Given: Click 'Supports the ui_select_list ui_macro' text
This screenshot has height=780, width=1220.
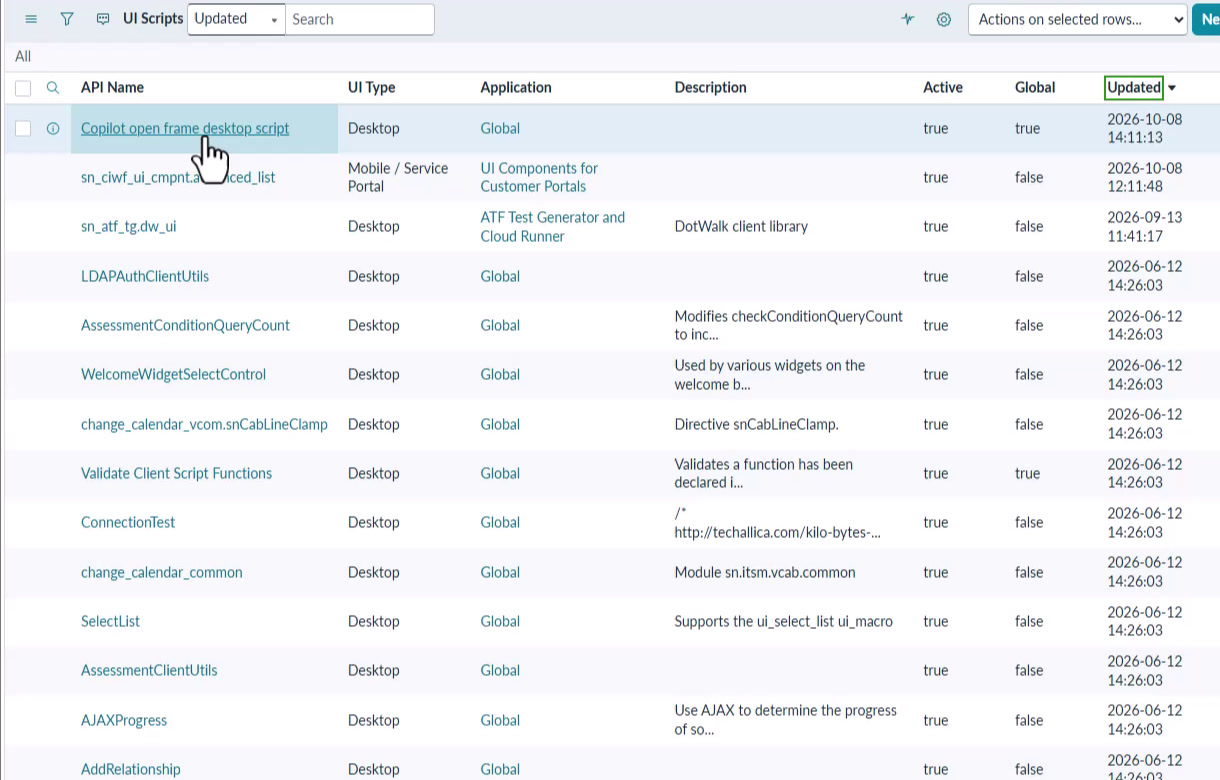Looking at the screenshot, I should [783, 621].
